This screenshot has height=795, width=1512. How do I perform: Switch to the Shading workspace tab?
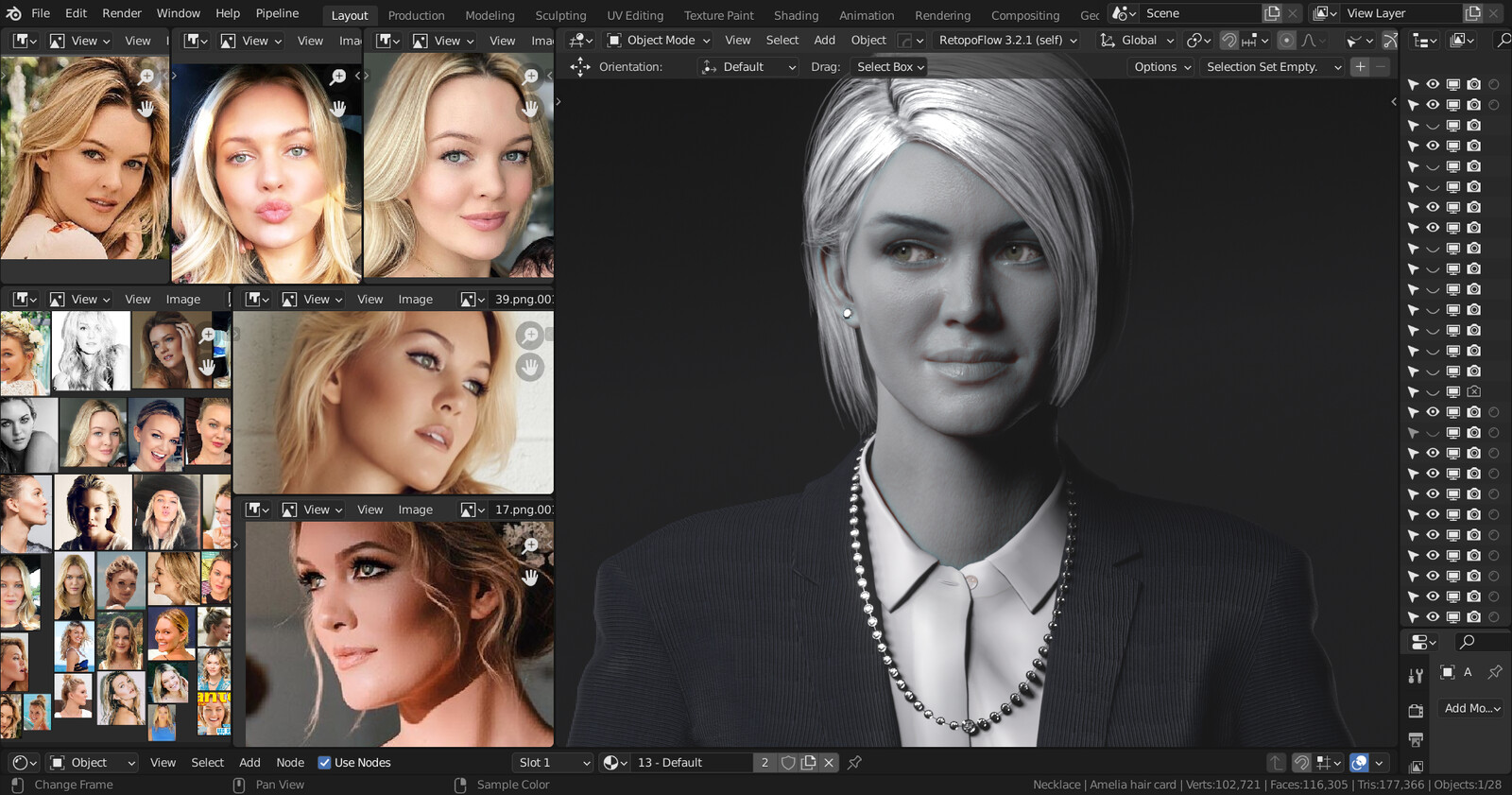[796, 15]
